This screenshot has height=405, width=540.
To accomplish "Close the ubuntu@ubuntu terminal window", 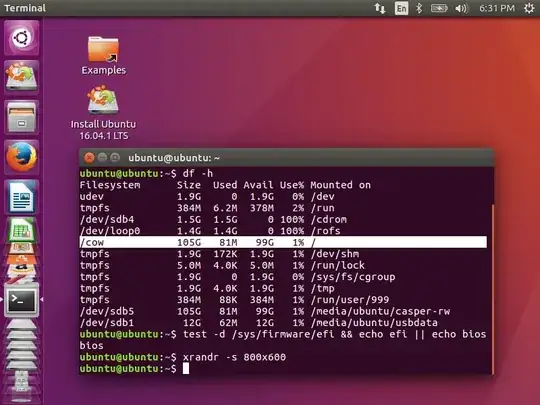I will click(89, 158).
